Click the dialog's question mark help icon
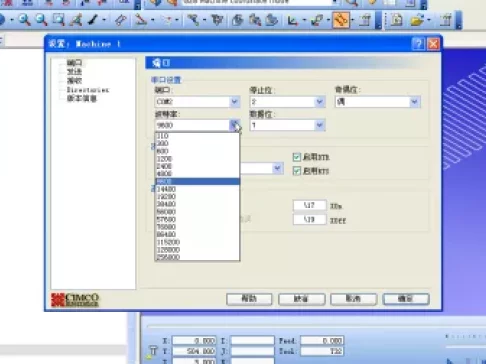The height and width of the screenshot is (364, 486). click(x=418, y=44)
